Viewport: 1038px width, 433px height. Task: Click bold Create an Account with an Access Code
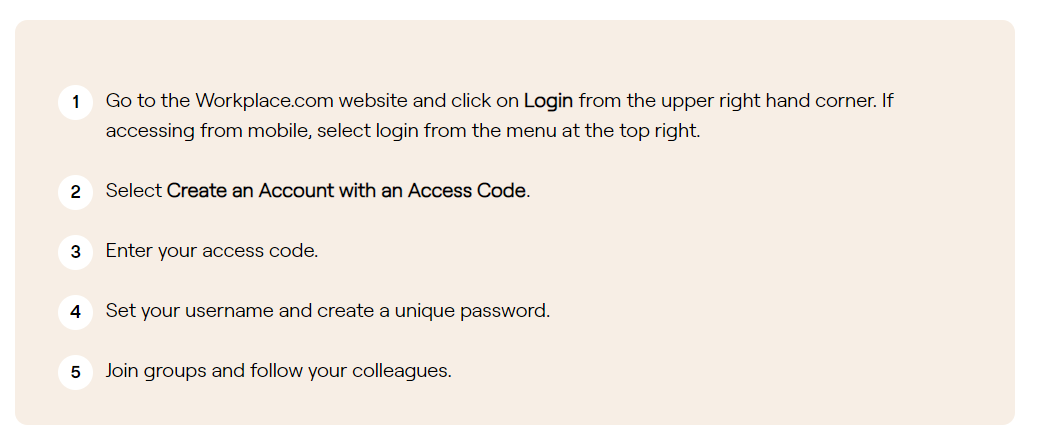point(346,191)
